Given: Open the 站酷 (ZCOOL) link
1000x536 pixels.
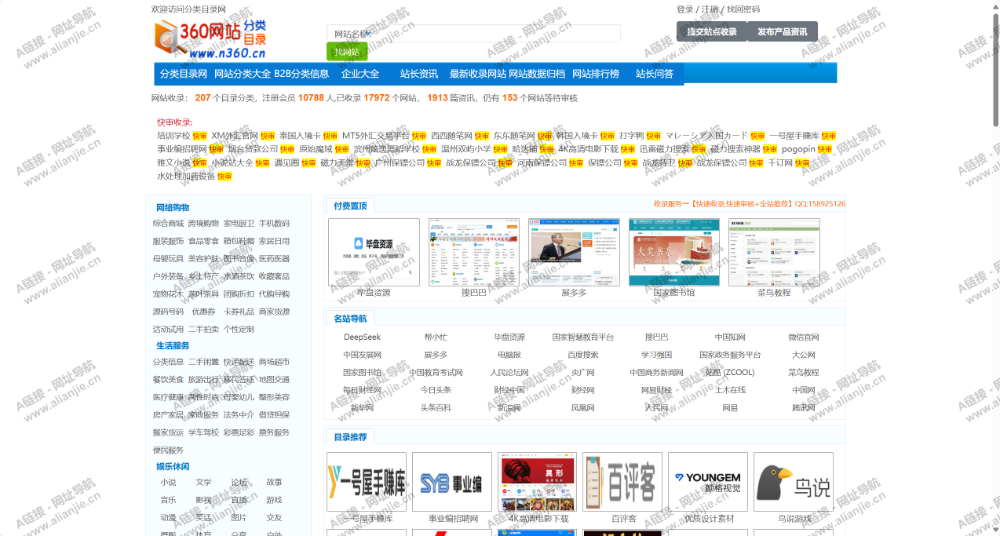Looking at the screenshot, I should pyautogui.click(x=730, y=373).
